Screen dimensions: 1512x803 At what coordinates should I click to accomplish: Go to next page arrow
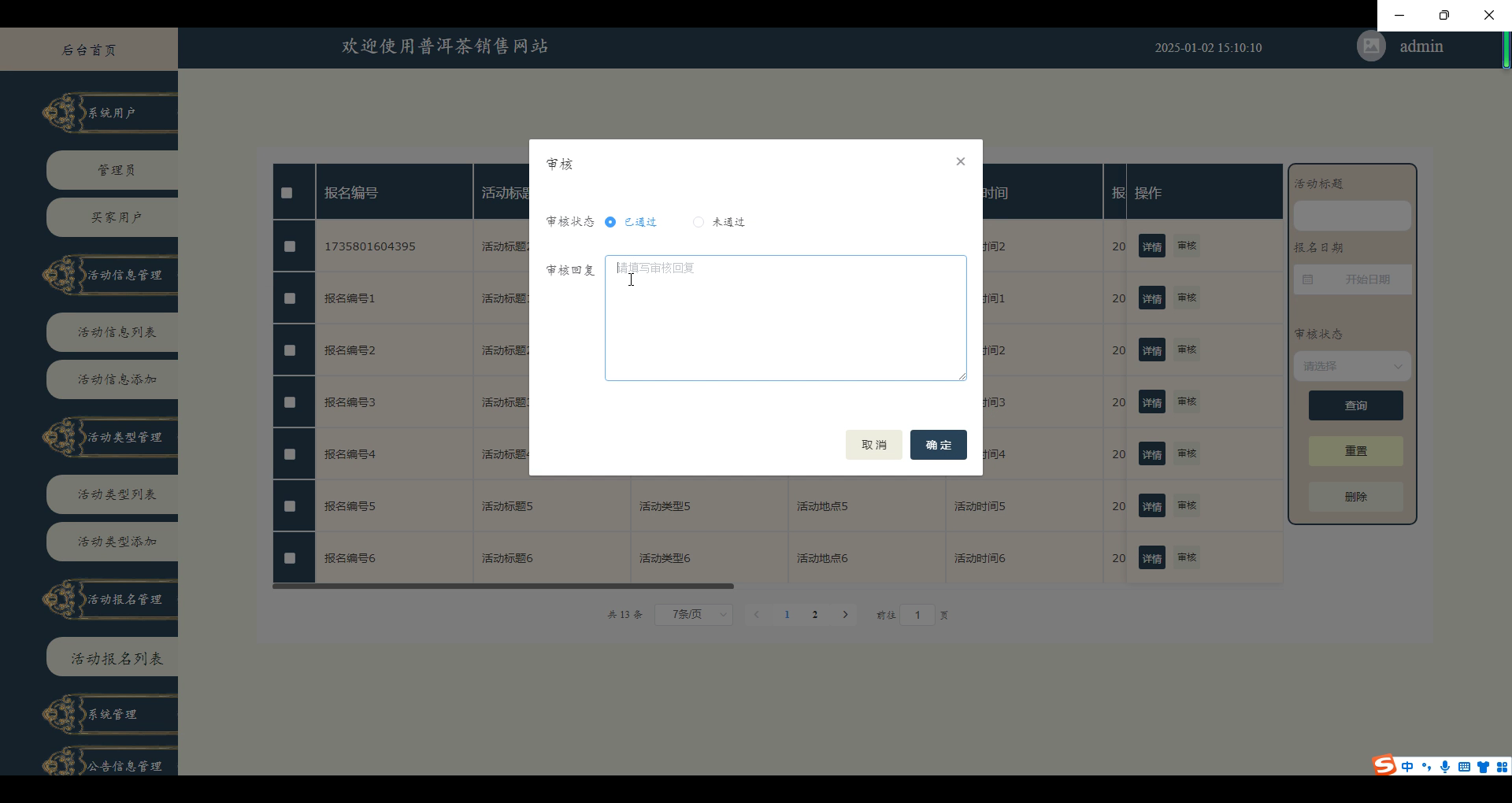(x=845, y=615)
